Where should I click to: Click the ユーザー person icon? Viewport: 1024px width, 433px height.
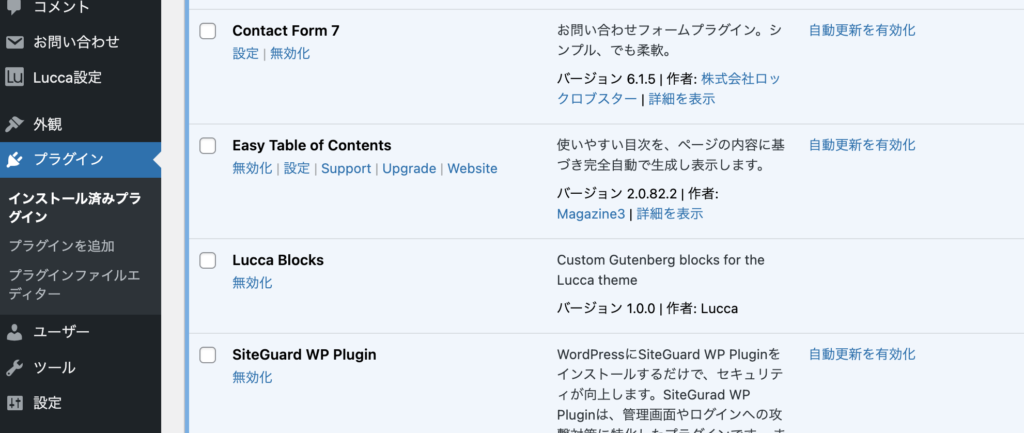pos(15,332)
